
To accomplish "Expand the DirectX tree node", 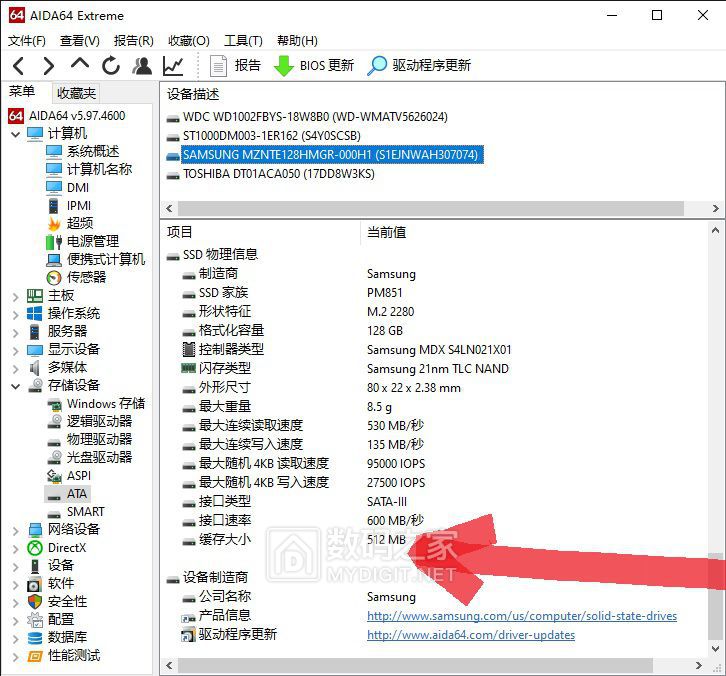I will pos(16,548).
